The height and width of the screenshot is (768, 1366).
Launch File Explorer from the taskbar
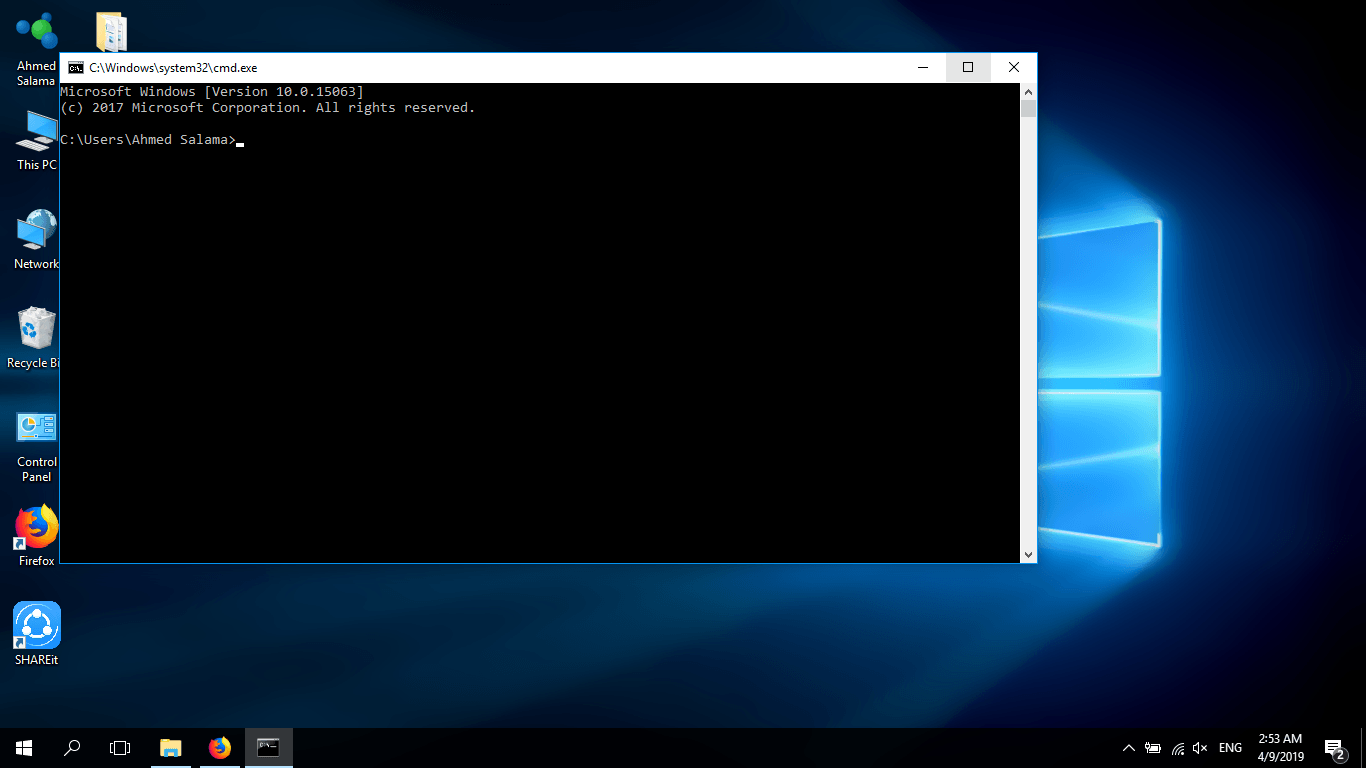[x=171, y=747]
